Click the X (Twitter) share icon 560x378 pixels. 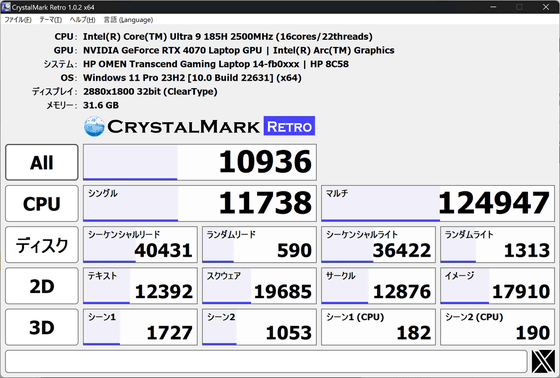(x=543, y=361)
